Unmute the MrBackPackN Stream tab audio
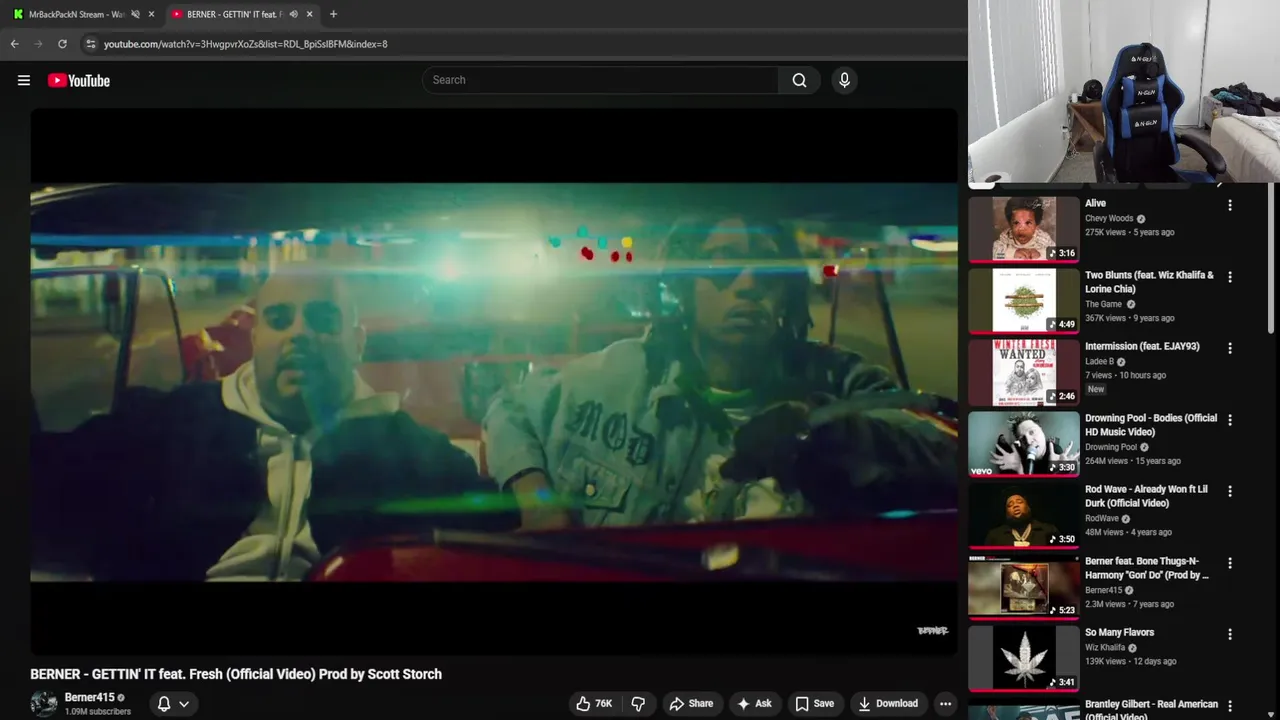Image resolution: width=1280 pixels, height=720 pixels. [x=135, y=14]
